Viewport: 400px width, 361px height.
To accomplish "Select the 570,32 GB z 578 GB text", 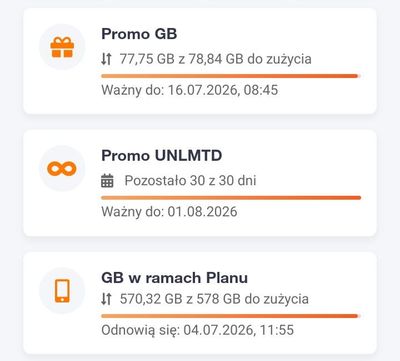I will click(x=180, y=299).
